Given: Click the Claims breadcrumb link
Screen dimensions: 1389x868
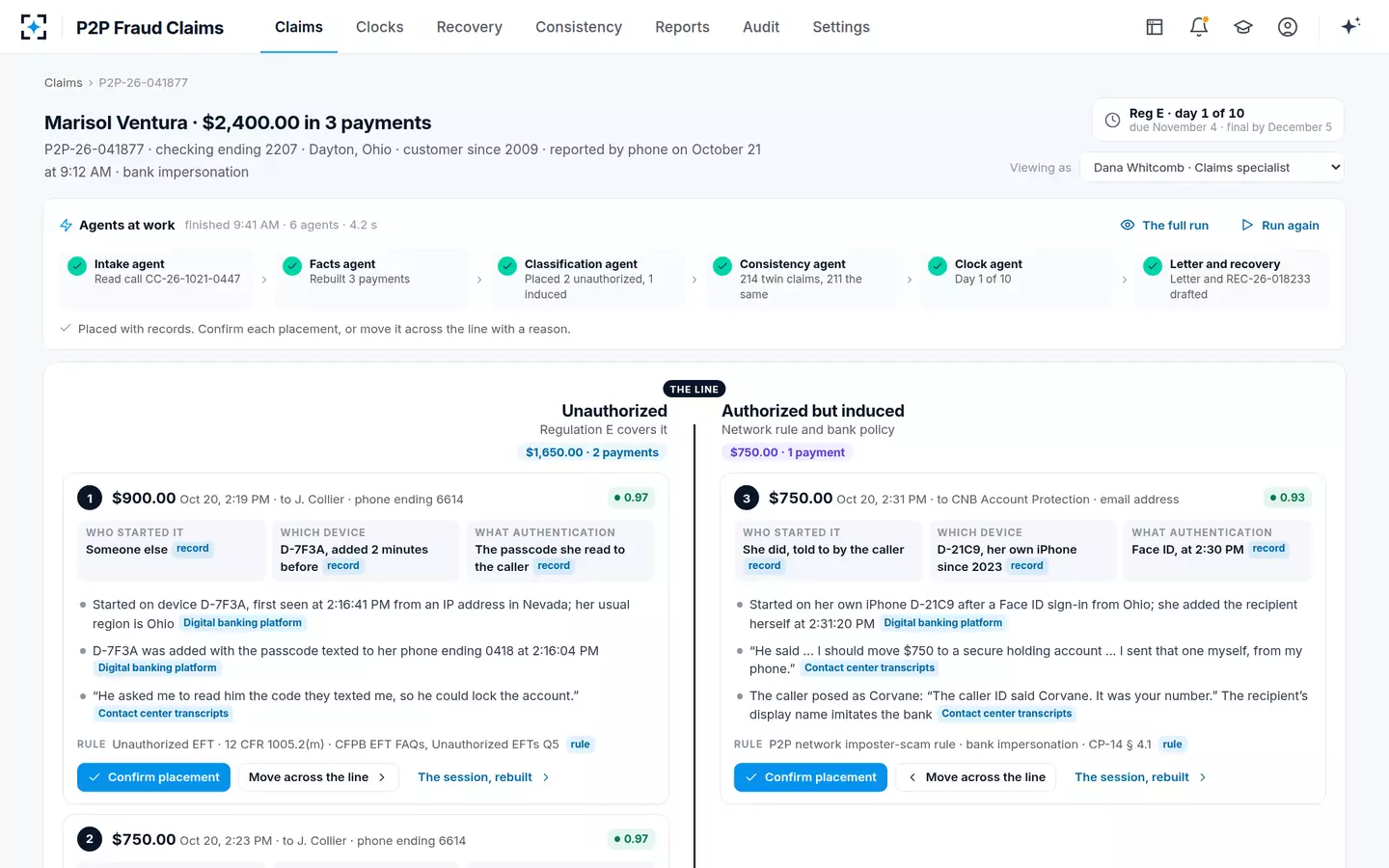Looking at the screenshot, I should (64, 83).
